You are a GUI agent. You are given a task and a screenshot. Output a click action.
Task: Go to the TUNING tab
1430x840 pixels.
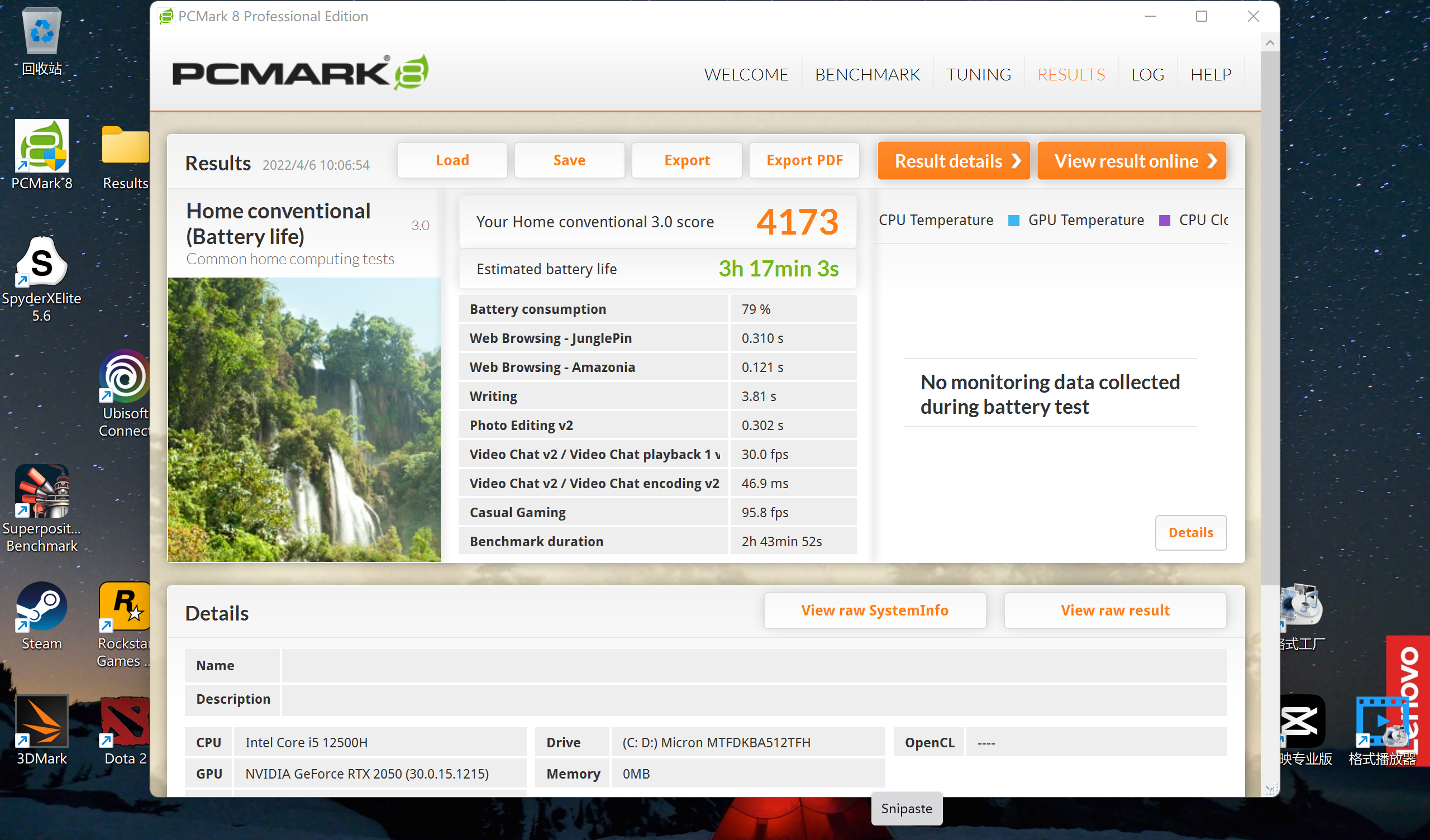978,74
